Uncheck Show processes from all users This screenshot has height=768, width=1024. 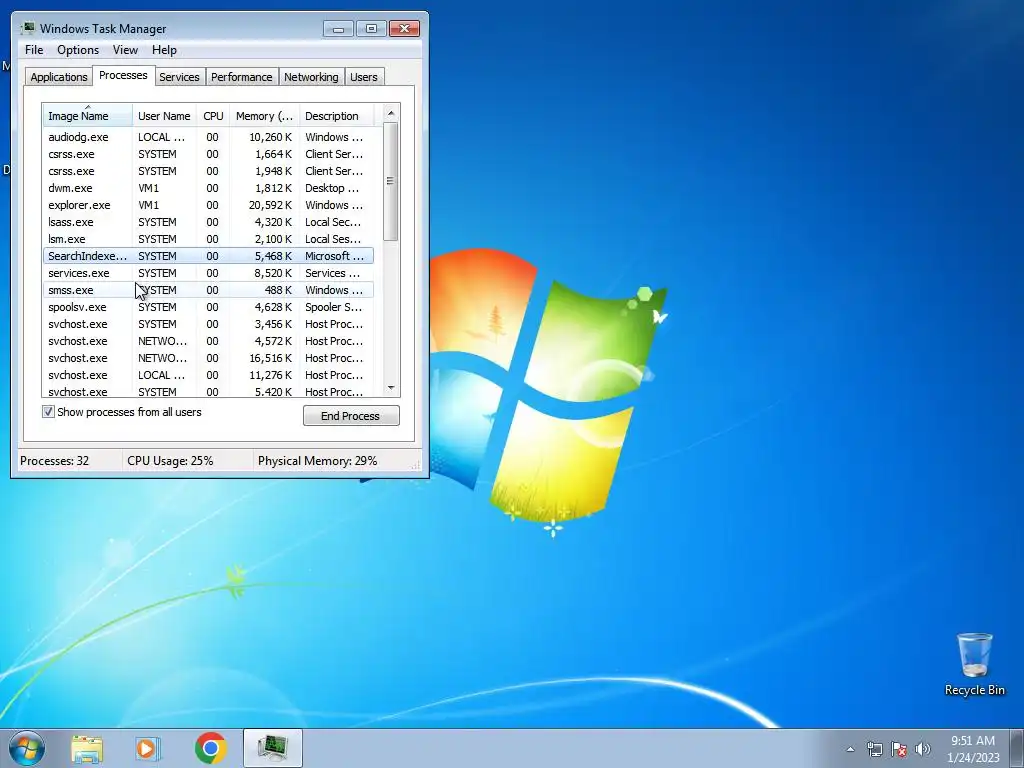48,411
